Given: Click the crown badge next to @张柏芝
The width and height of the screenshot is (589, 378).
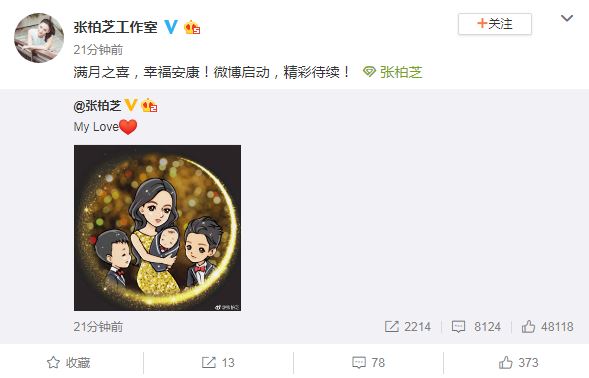Looking at the screenshot, I should pos(149,106).
